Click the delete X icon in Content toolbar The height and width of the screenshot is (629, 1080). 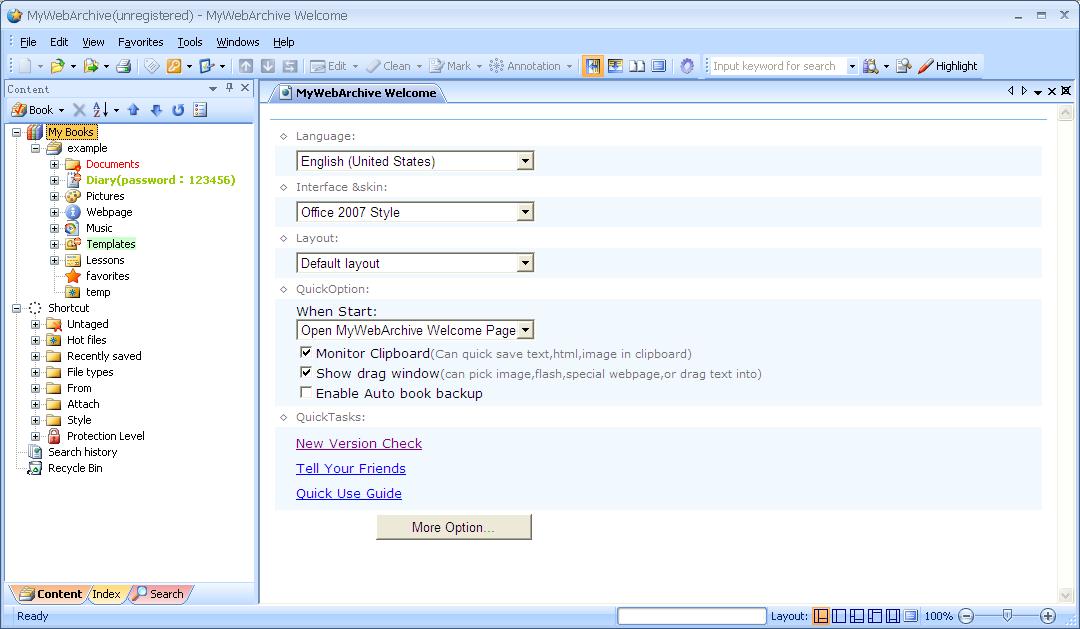[79, 110]
